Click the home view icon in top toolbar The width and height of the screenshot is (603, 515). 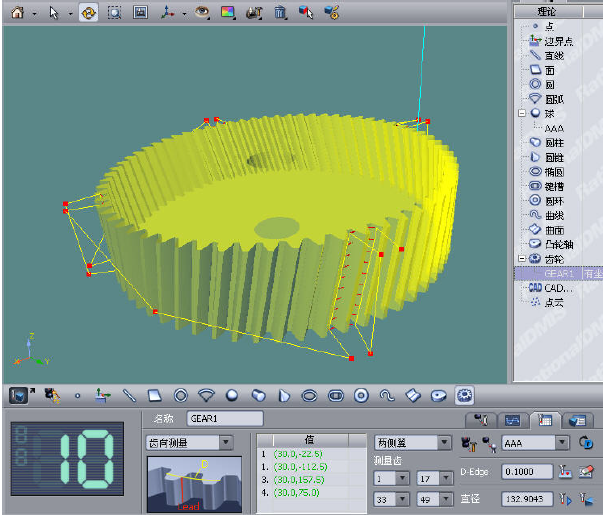click(x=17, y=13)
